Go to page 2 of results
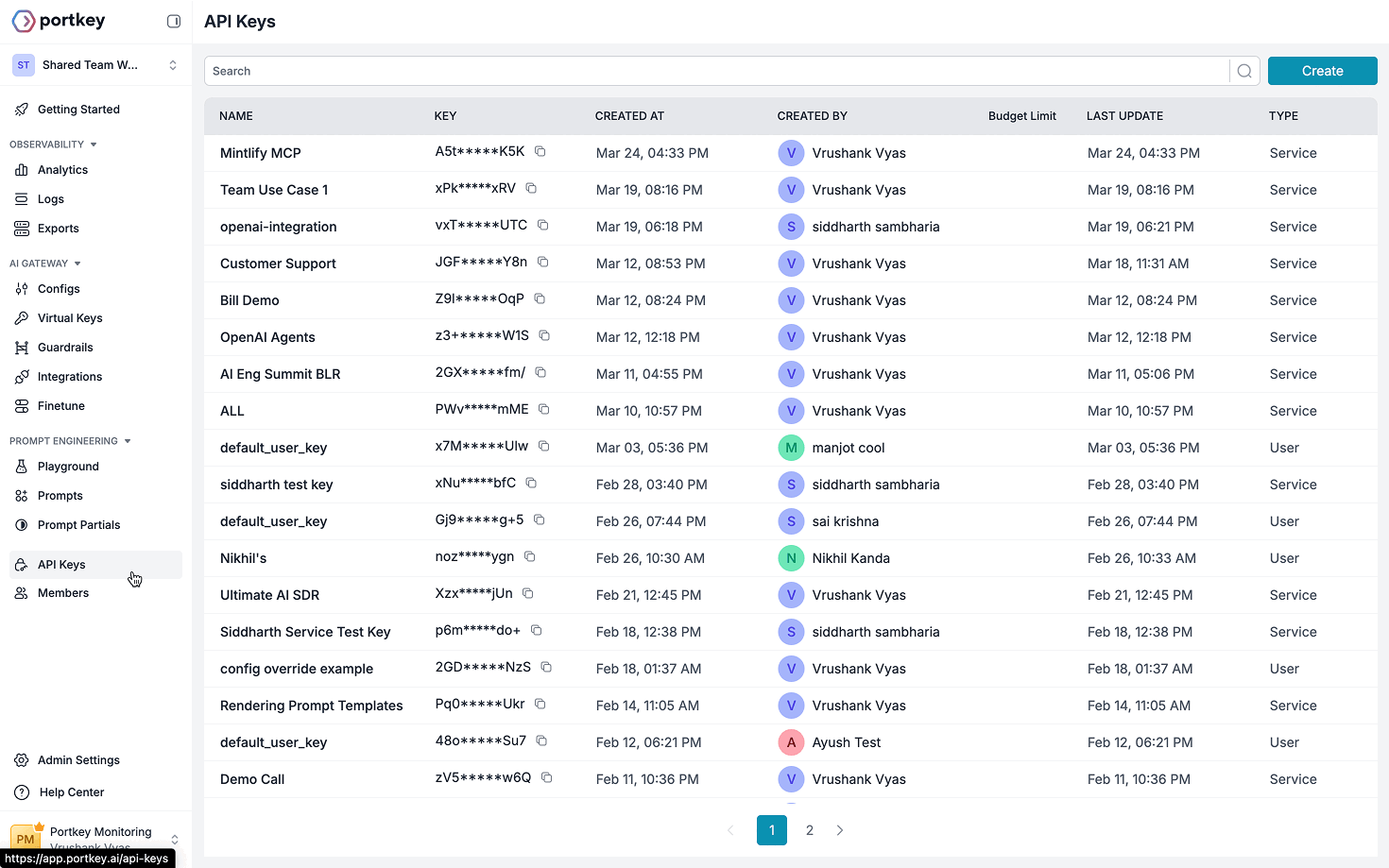This screenshot has height=868, width=1389. tap(810, 830)
